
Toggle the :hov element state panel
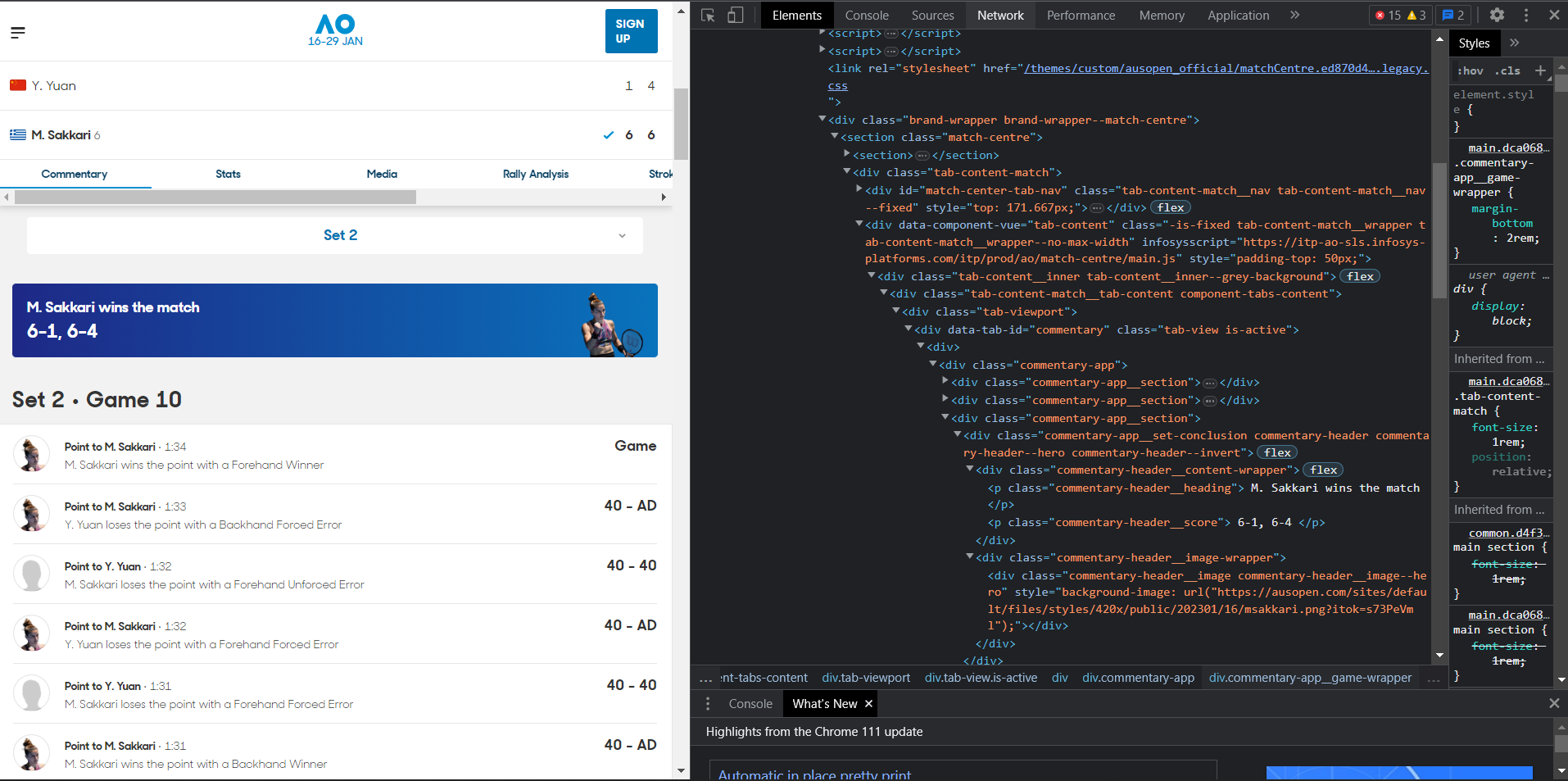coord(1471,71)
